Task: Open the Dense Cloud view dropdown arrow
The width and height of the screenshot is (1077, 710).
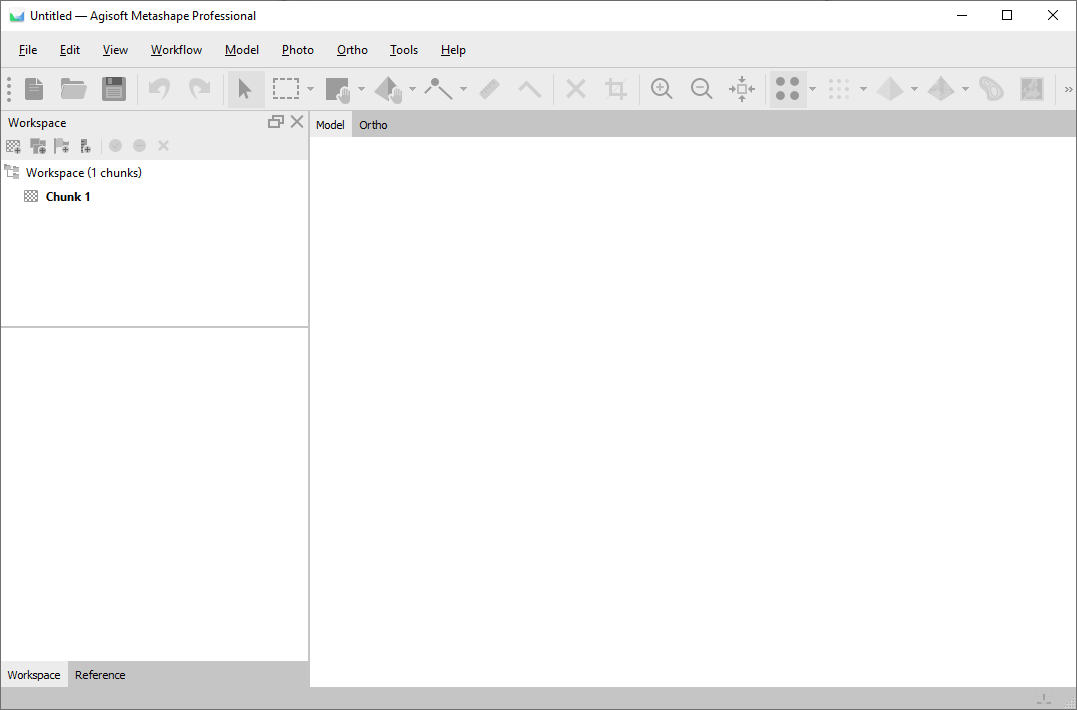Action: pyautogui.click(x=863, y=89)
